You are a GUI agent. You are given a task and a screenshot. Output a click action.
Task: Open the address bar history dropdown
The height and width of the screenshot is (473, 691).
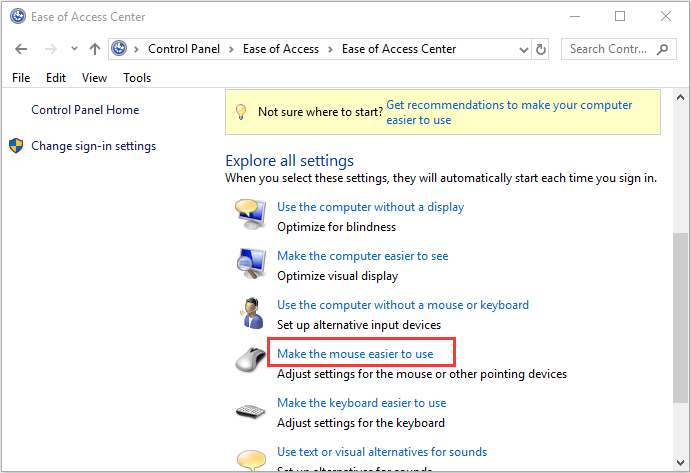pos(521,49)
